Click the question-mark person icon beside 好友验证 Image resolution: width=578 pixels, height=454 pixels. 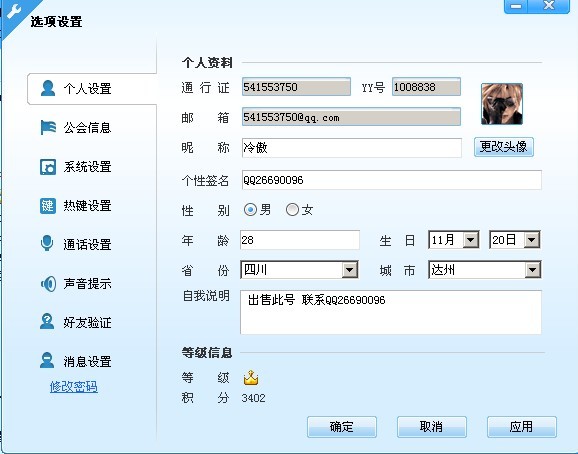(47, 322)
